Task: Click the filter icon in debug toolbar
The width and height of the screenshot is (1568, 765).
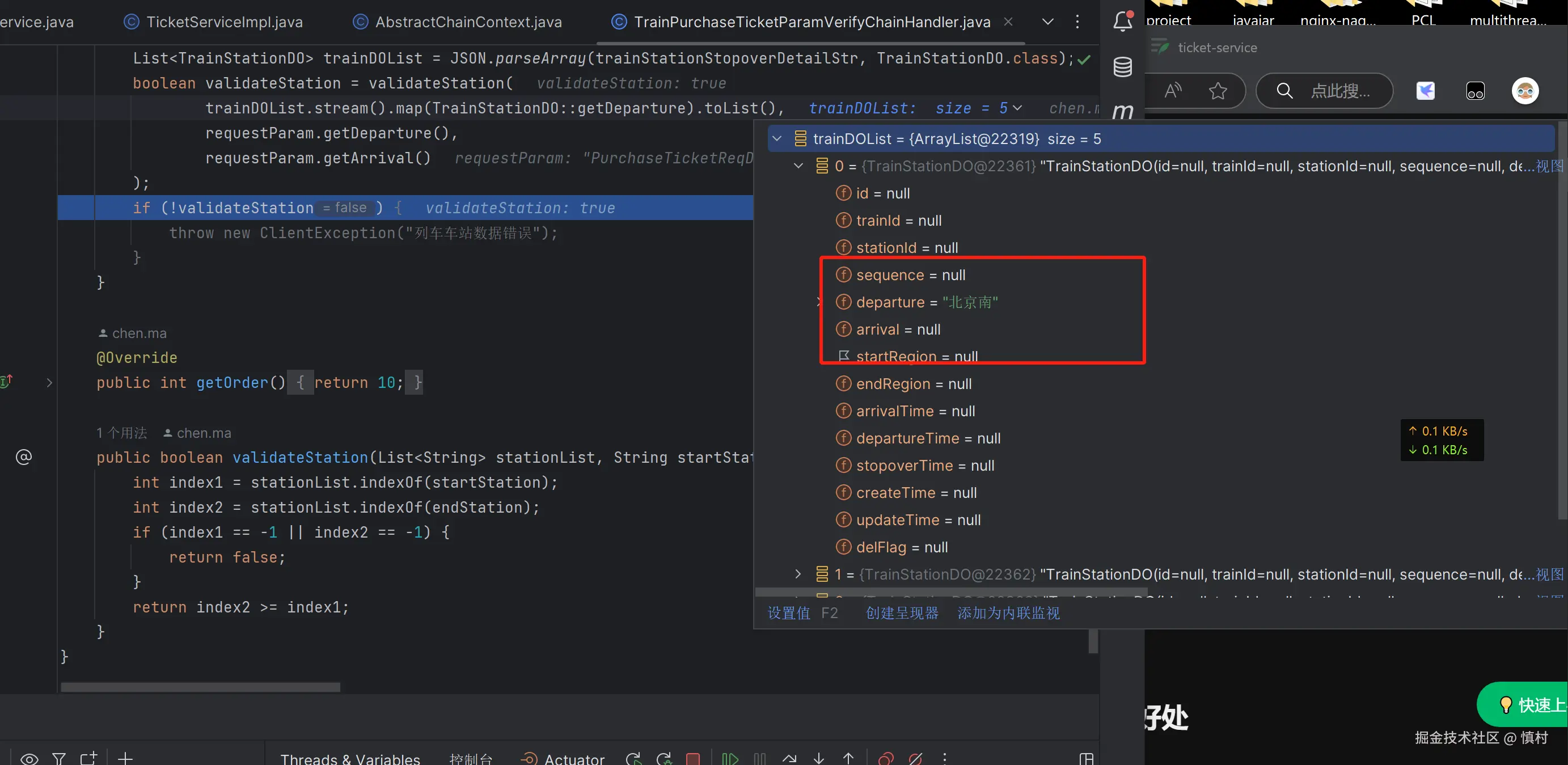Action: [x=59, y=758]
